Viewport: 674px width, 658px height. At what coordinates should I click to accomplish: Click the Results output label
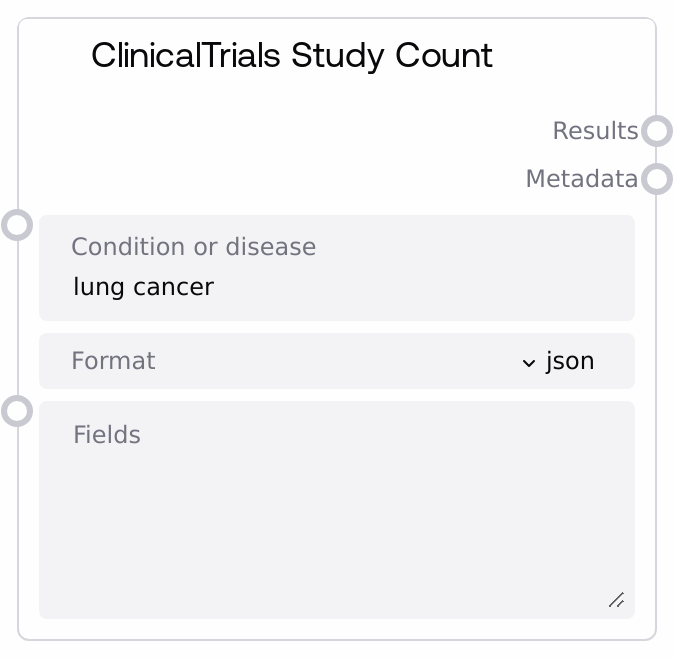pyautogui.click(x=595, y=131)
